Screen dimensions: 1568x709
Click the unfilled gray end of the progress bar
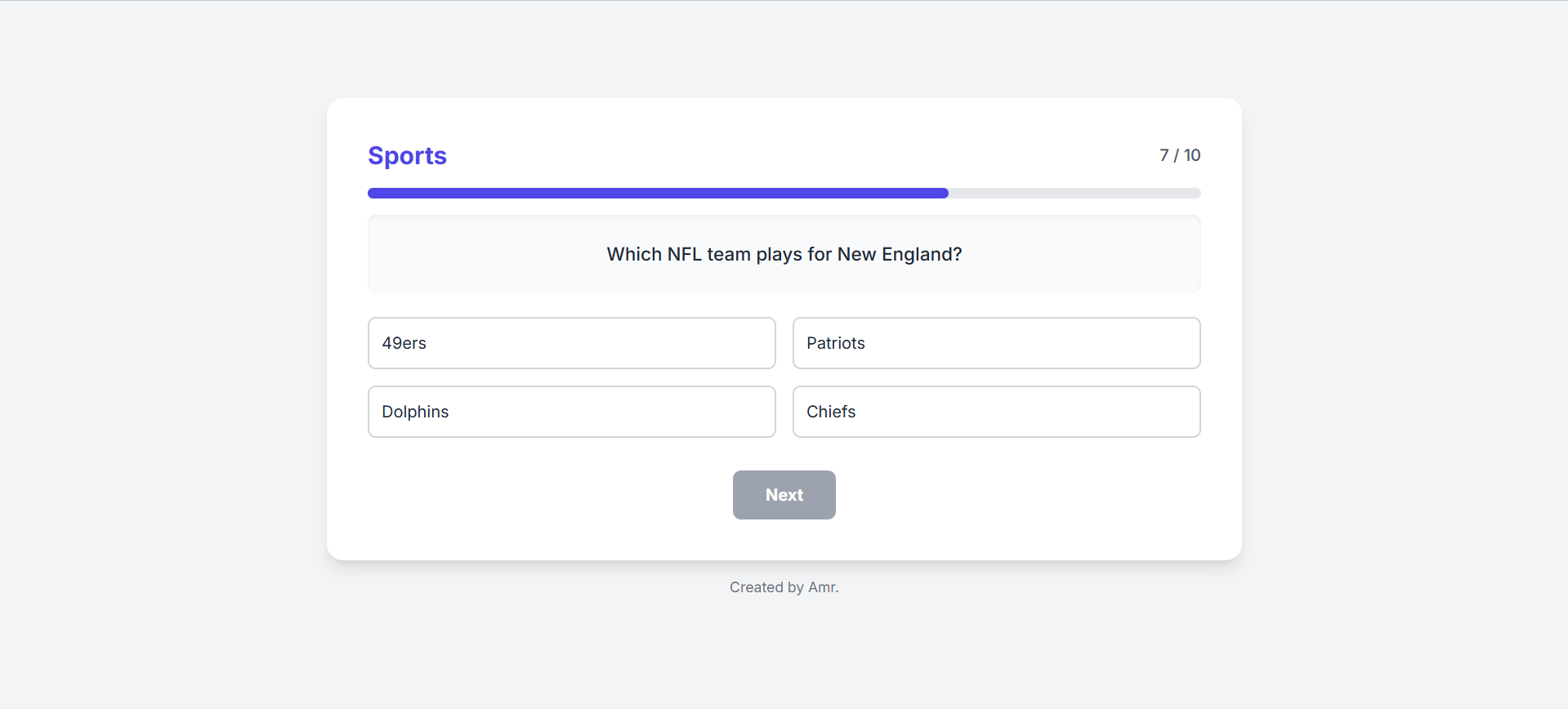pyautogui.click(x=1074, y=194)
